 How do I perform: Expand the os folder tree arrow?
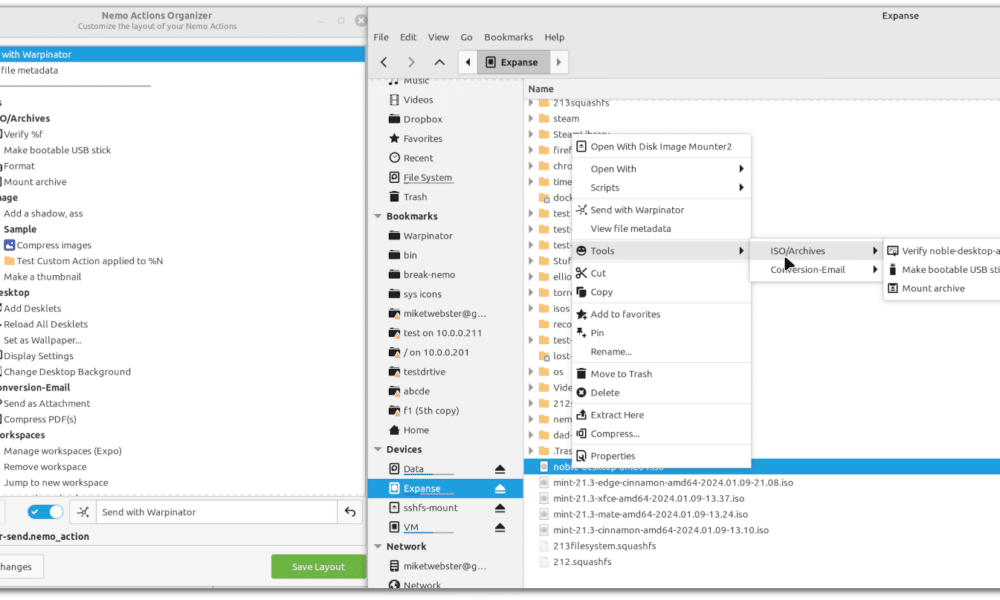coord(531,372)
